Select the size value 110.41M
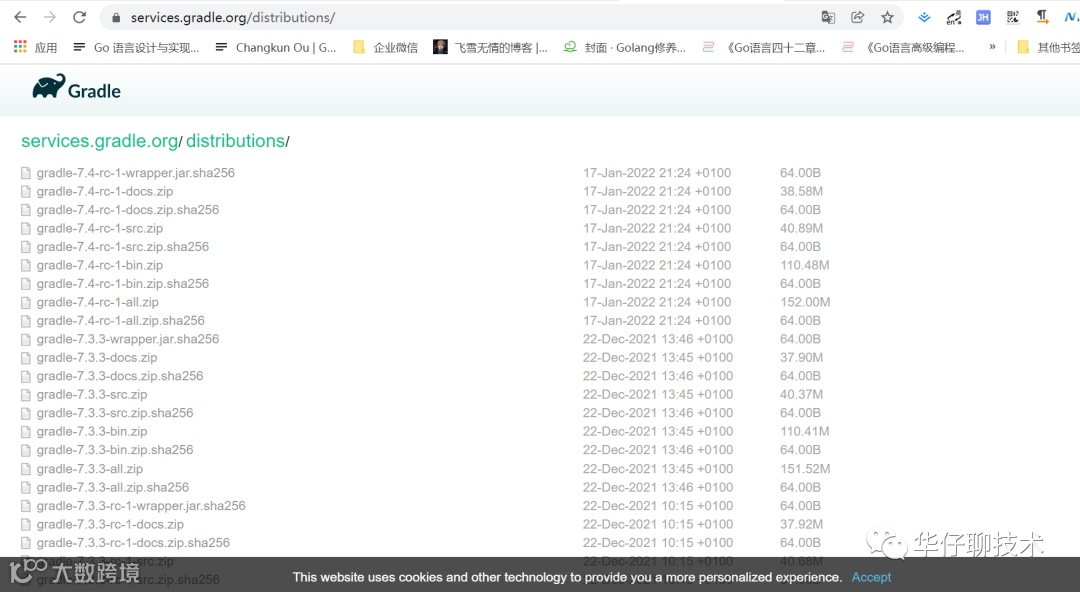This screenshot has width=1080, height=592. point(804,431)
